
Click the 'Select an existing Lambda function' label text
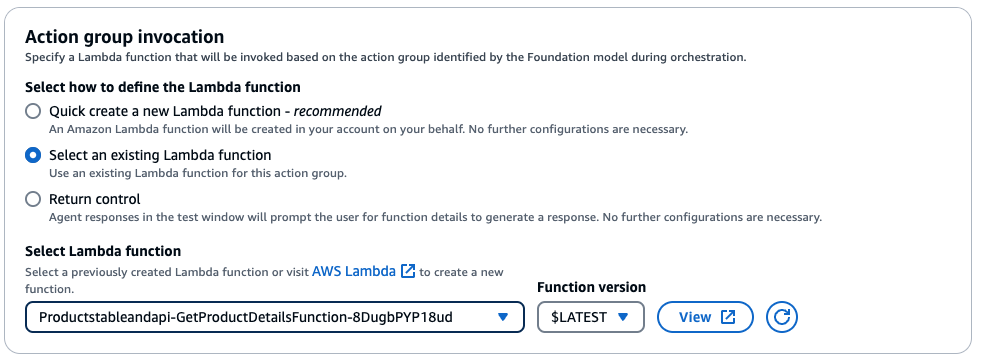click(x=160, y=154)
